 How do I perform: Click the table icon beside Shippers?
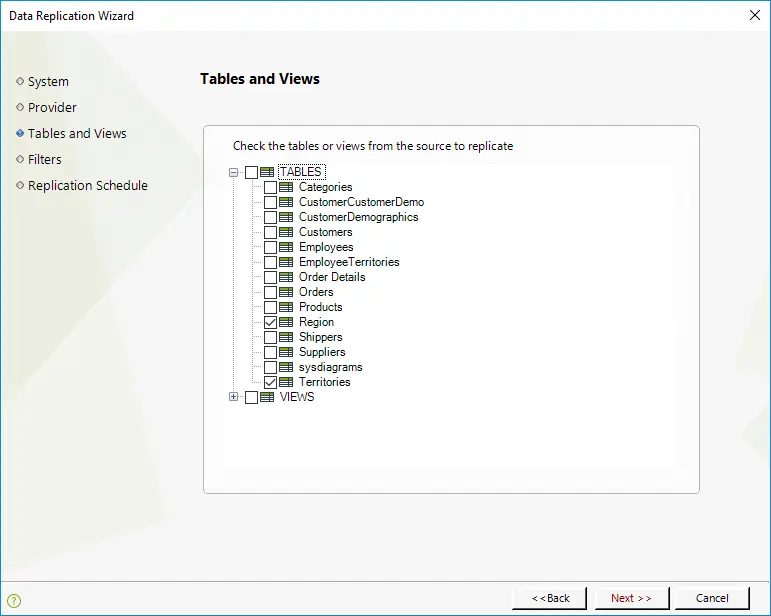286,337
